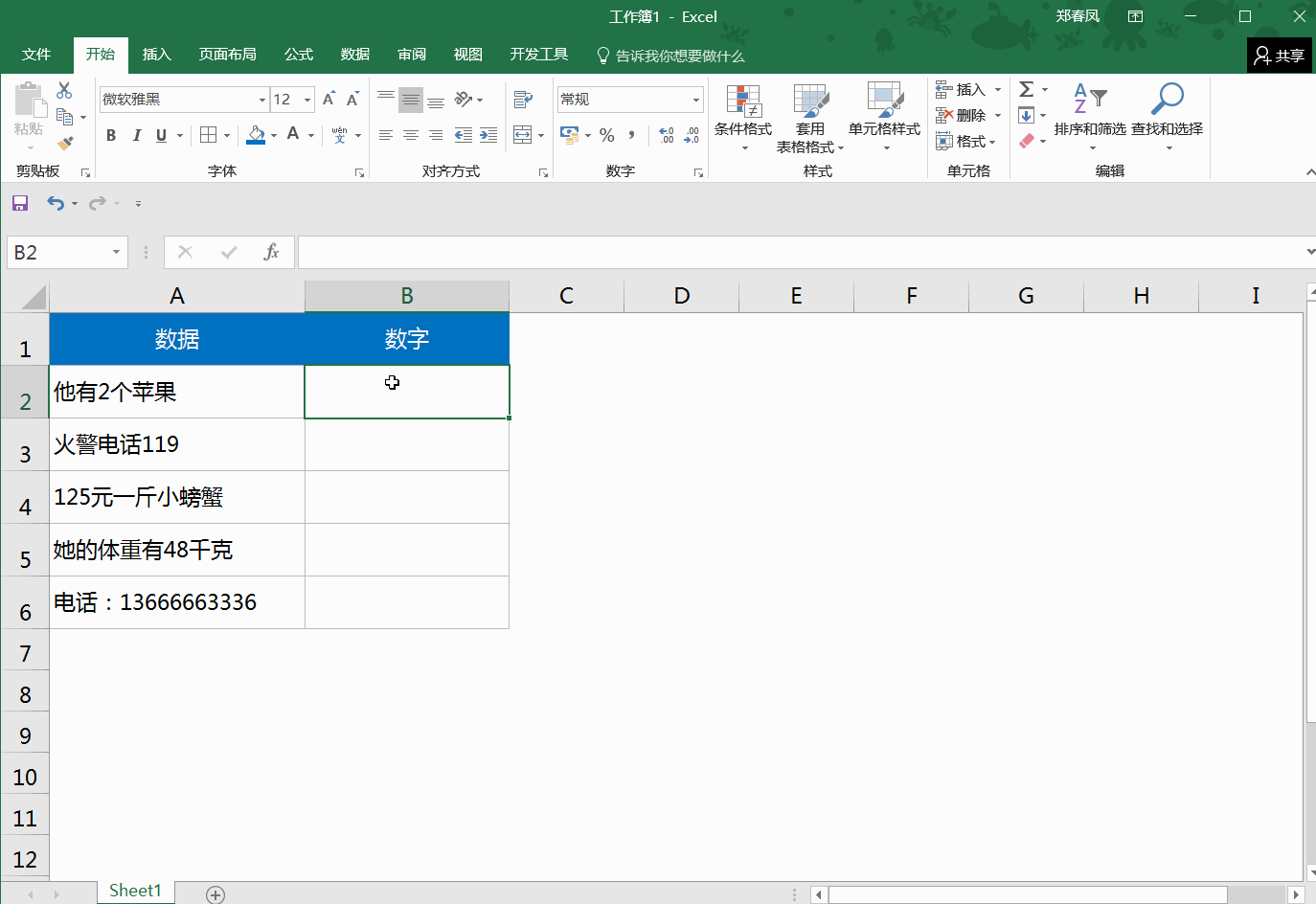
Task: Switch to 插入 Insert tab
Action: click(x=157, y=55)
